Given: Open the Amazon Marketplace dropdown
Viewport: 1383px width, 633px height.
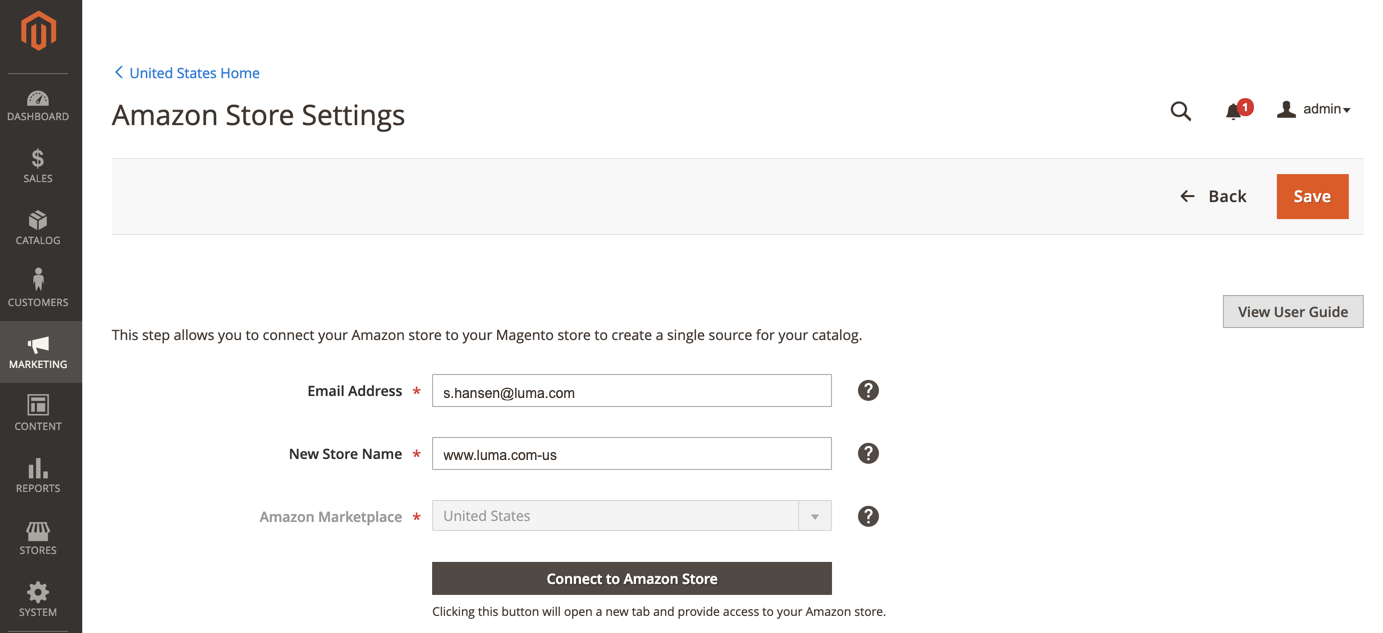Looking at the screenshot, I should click(632, 516).
